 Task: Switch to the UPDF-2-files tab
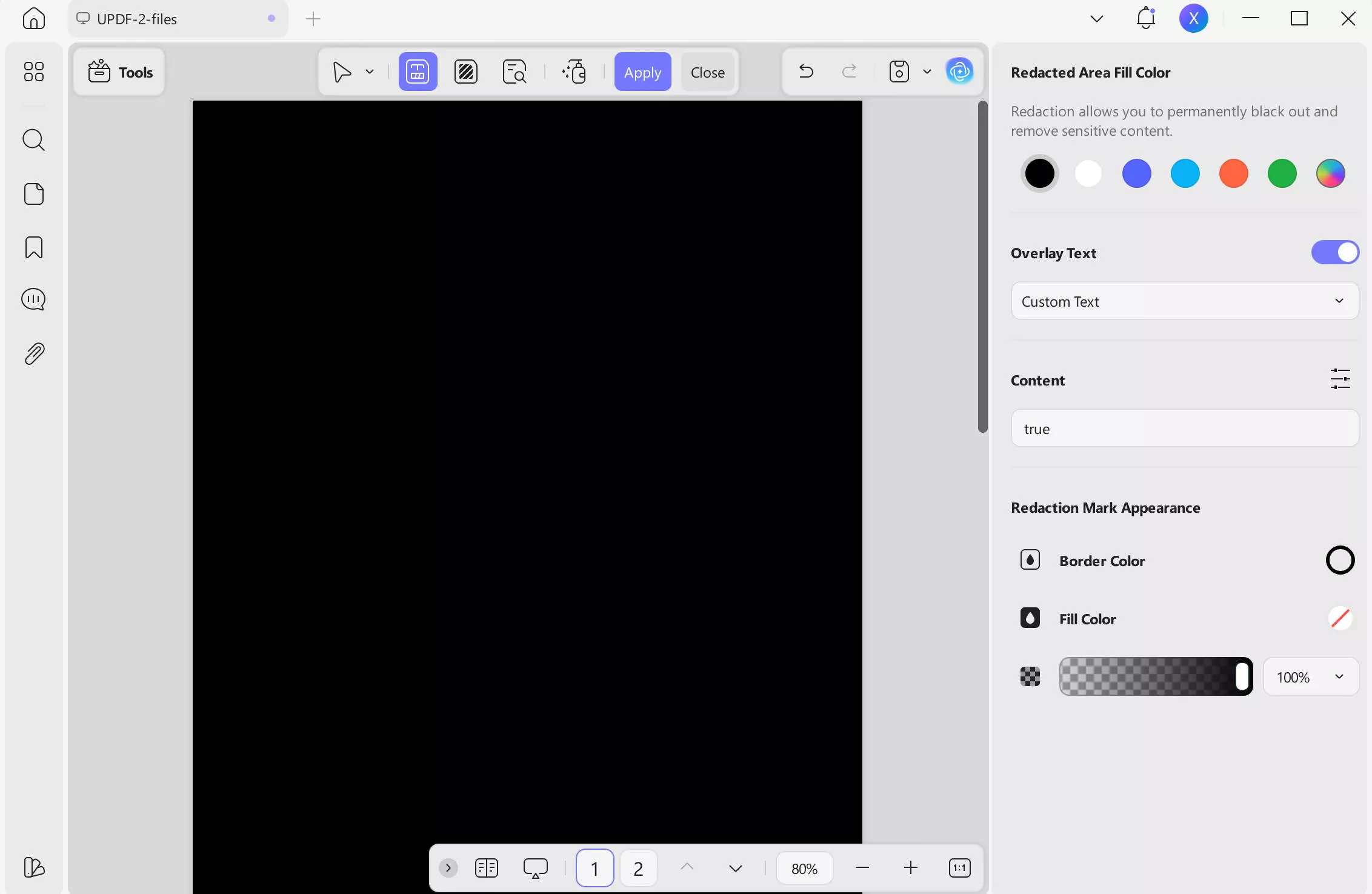(x=138, y=19)
